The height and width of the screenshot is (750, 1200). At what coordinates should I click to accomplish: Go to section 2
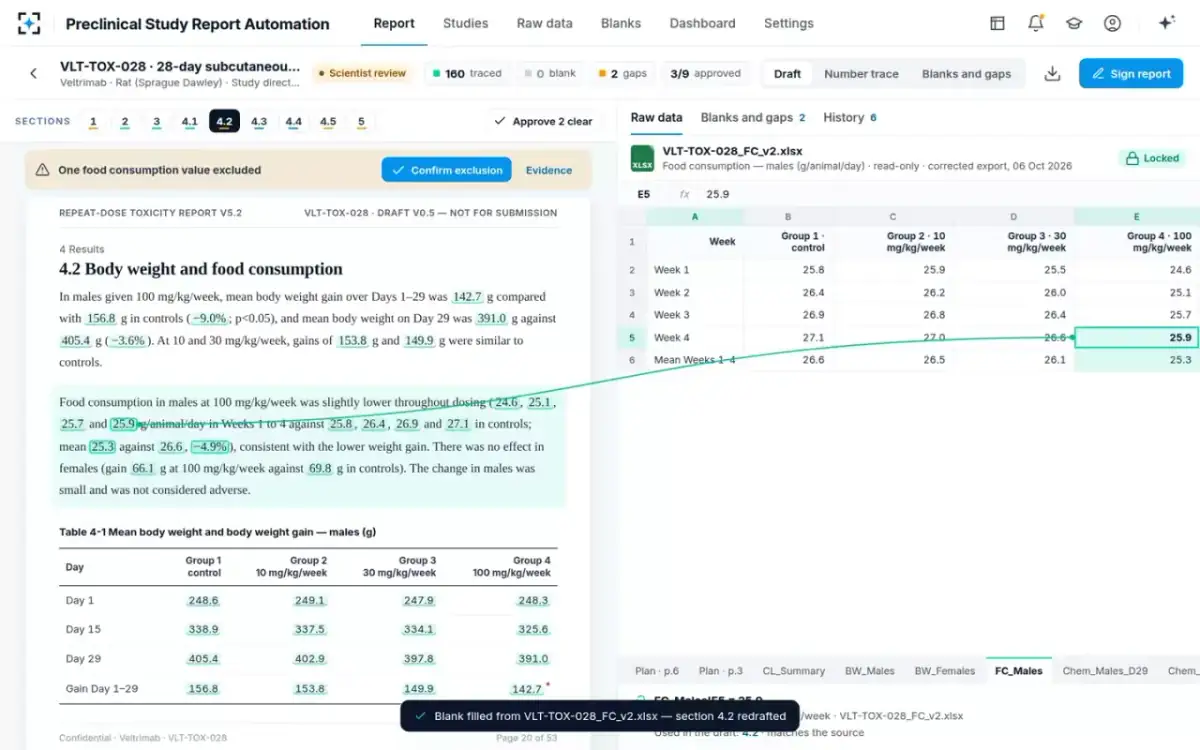pos(125,122)
